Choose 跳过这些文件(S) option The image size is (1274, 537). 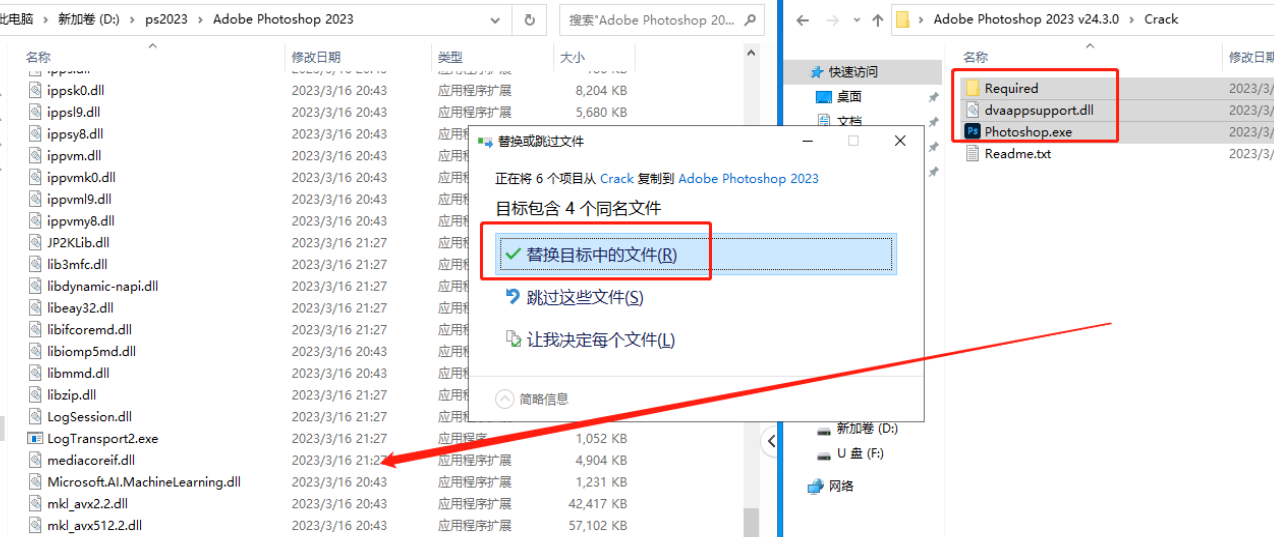pos(584,298)
